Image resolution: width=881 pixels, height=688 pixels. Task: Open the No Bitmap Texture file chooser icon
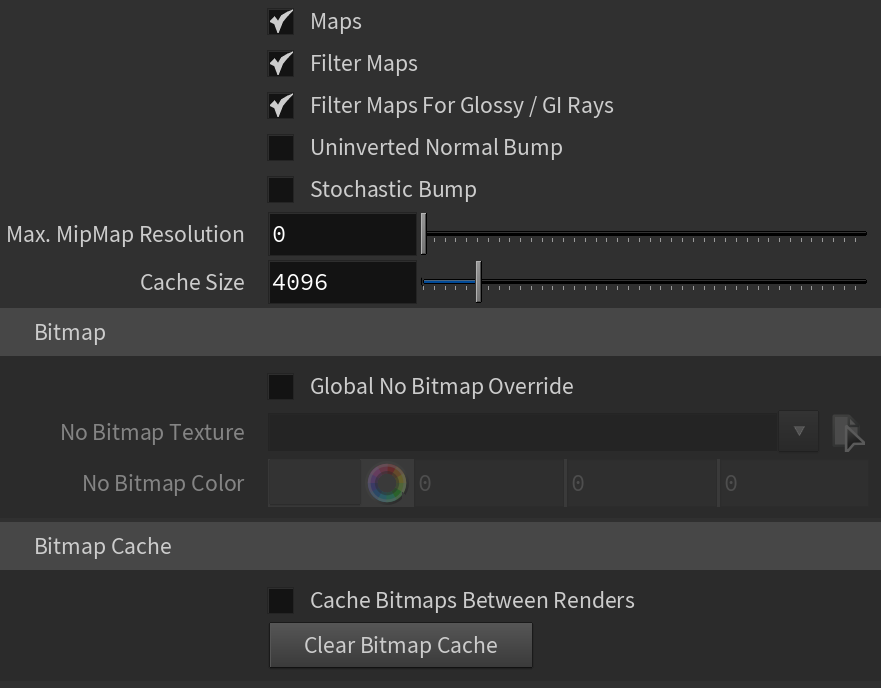click(x=848, y=432)
